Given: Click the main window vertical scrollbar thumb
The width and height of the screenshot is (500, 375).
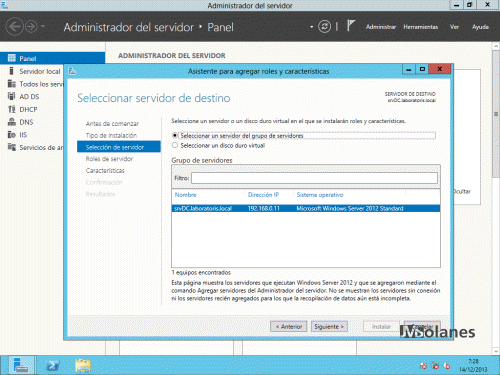Looking at the screenshot, I should click(x=496, y=114).
